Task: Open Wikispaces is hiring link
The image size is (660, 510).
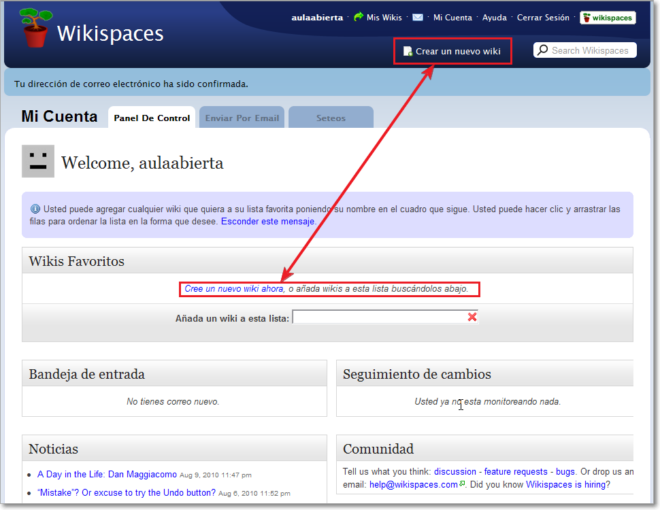Action: tap(565, 485)
